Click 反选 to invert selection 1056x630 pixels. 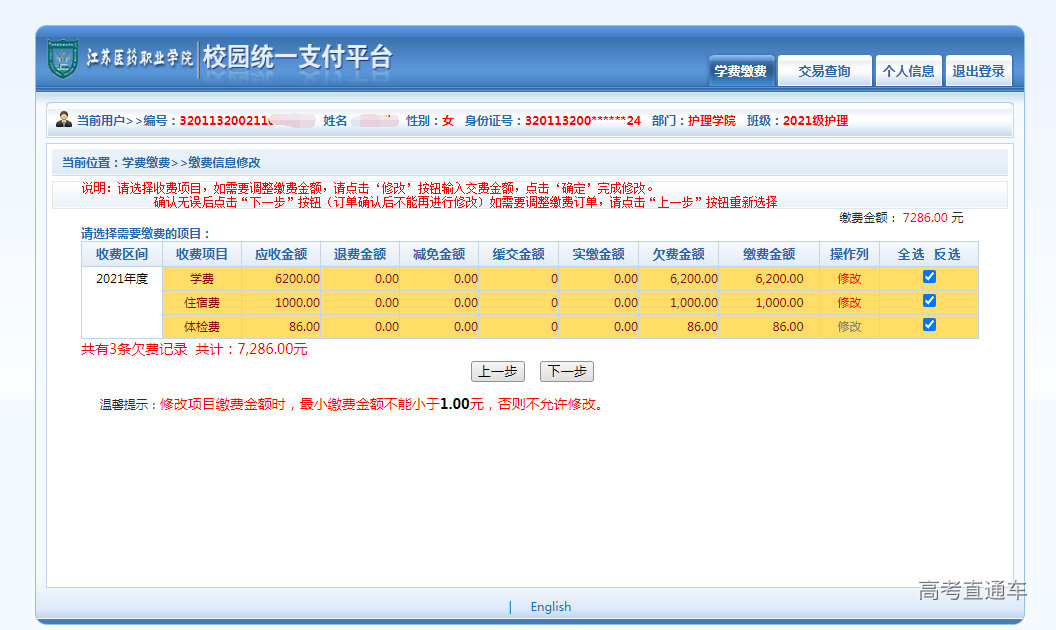[x=946, y=254]
